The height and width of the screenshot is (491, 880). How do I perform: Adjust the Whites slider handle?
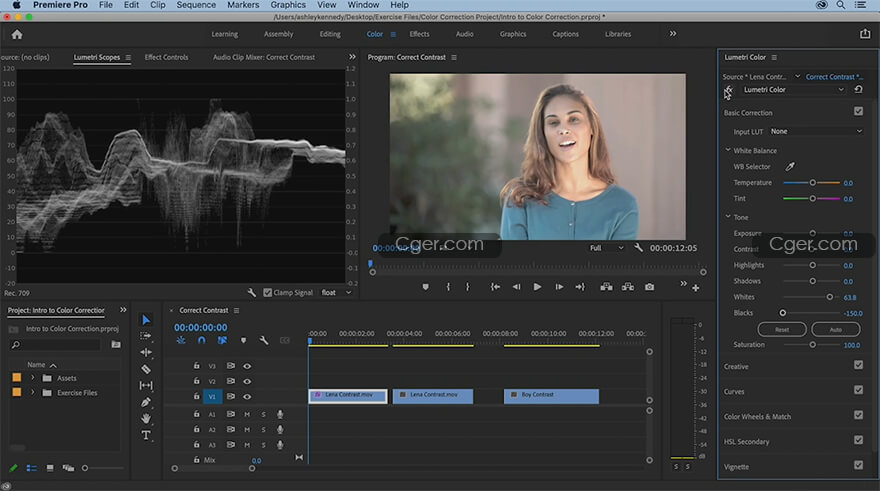click(829, 297)
